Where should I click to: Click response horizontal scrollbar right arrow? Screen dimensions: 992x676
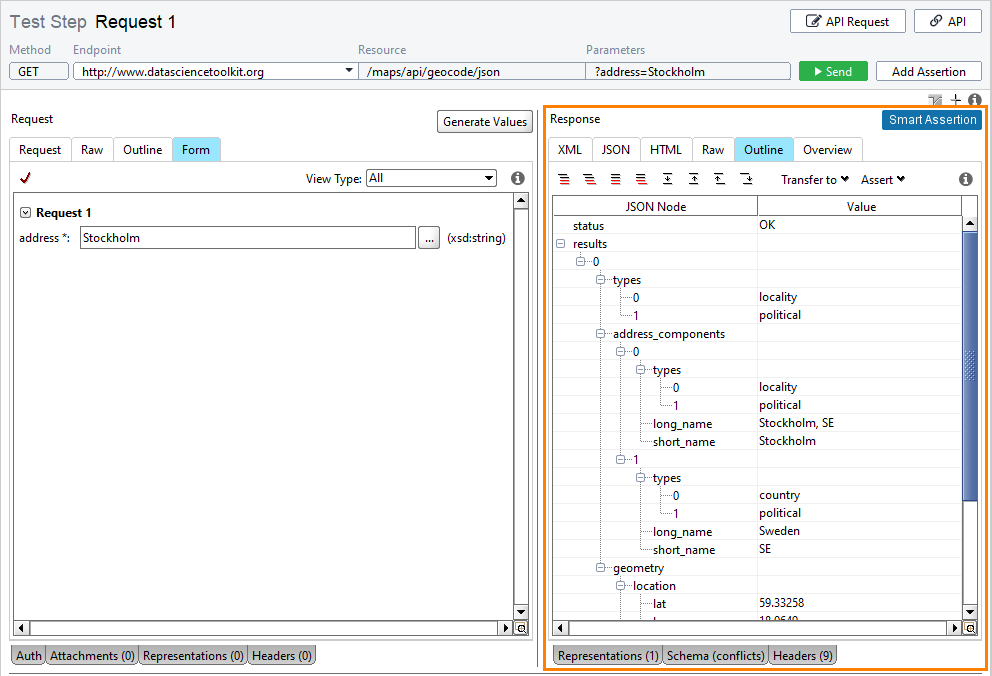point(955,628)
